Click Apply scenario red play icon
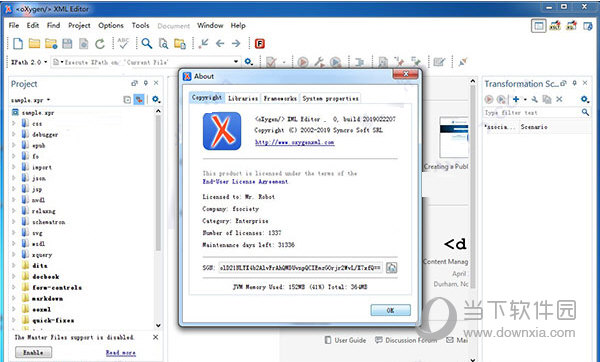 coord(489,99)
